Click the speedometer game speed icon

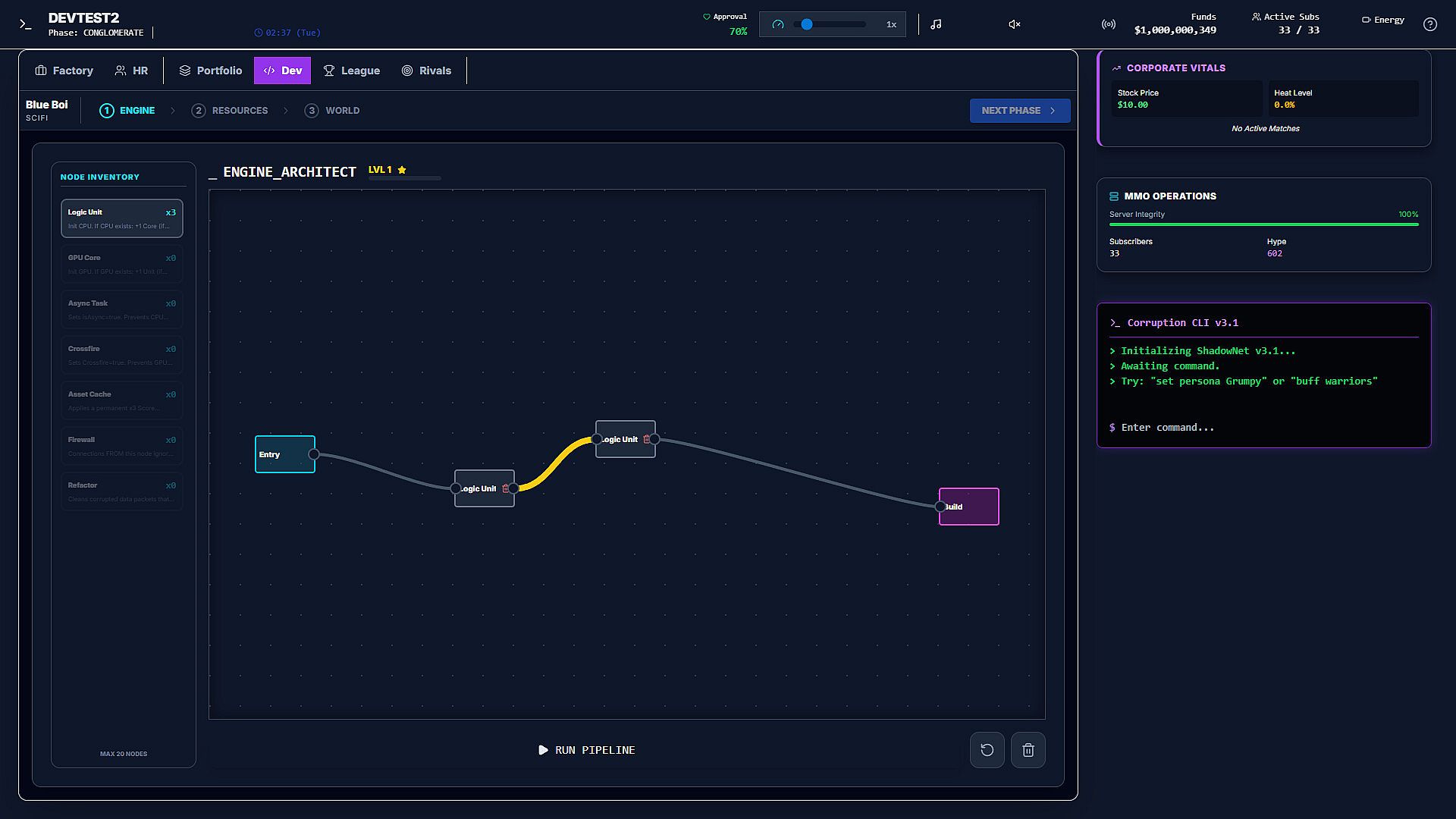click(x=777, y=24)
